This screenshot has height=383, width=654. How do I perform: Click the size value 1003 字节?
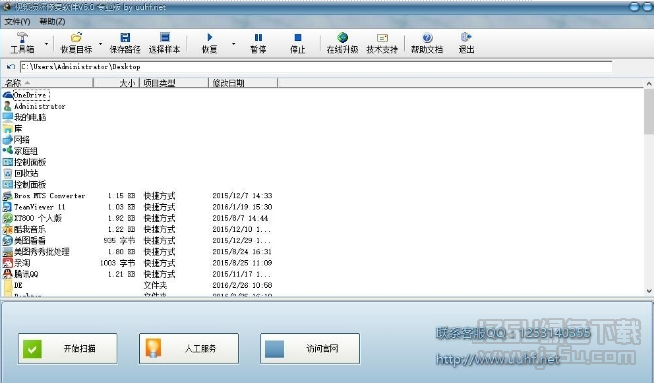[x=118, y=263]
